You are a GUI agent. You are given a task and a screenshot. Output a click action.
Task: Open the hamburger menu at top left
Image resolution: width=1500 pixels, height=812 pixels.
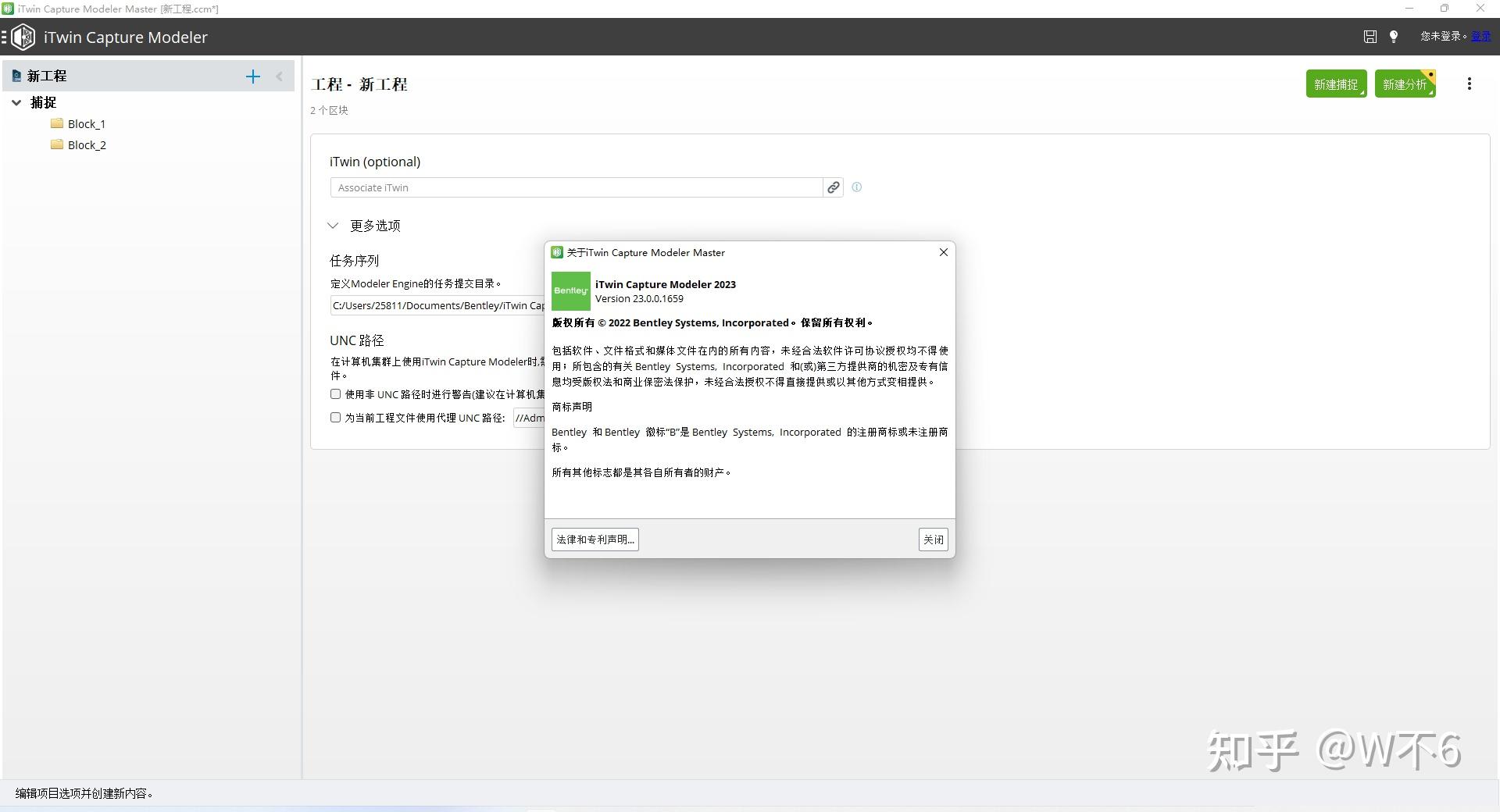pos(6,36)
